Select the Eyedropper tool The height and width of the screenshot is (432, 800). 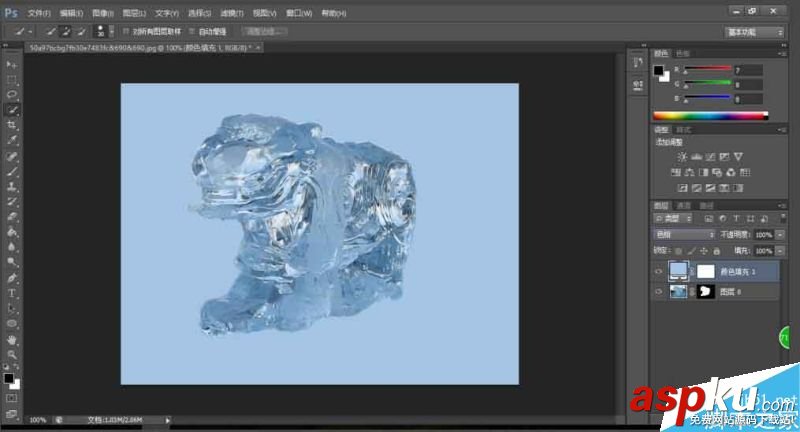coord(12,140)
